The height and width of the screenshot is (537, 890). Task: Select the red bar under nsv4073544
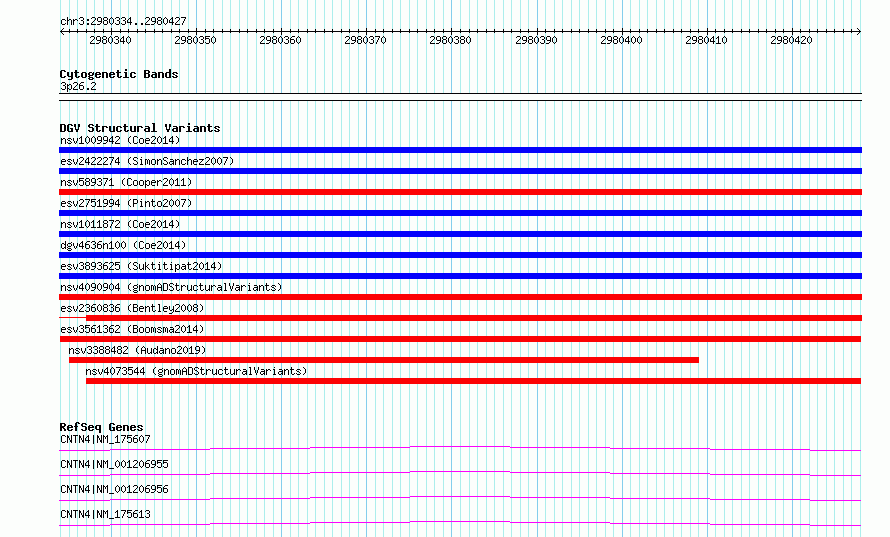coord(473,381)
